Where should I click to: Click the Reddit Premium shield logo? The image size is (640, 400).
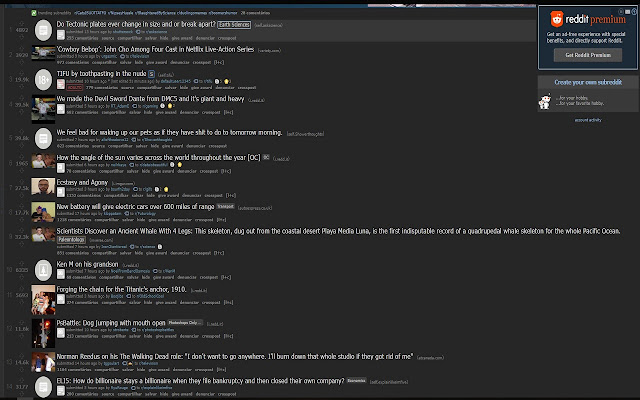556,19
